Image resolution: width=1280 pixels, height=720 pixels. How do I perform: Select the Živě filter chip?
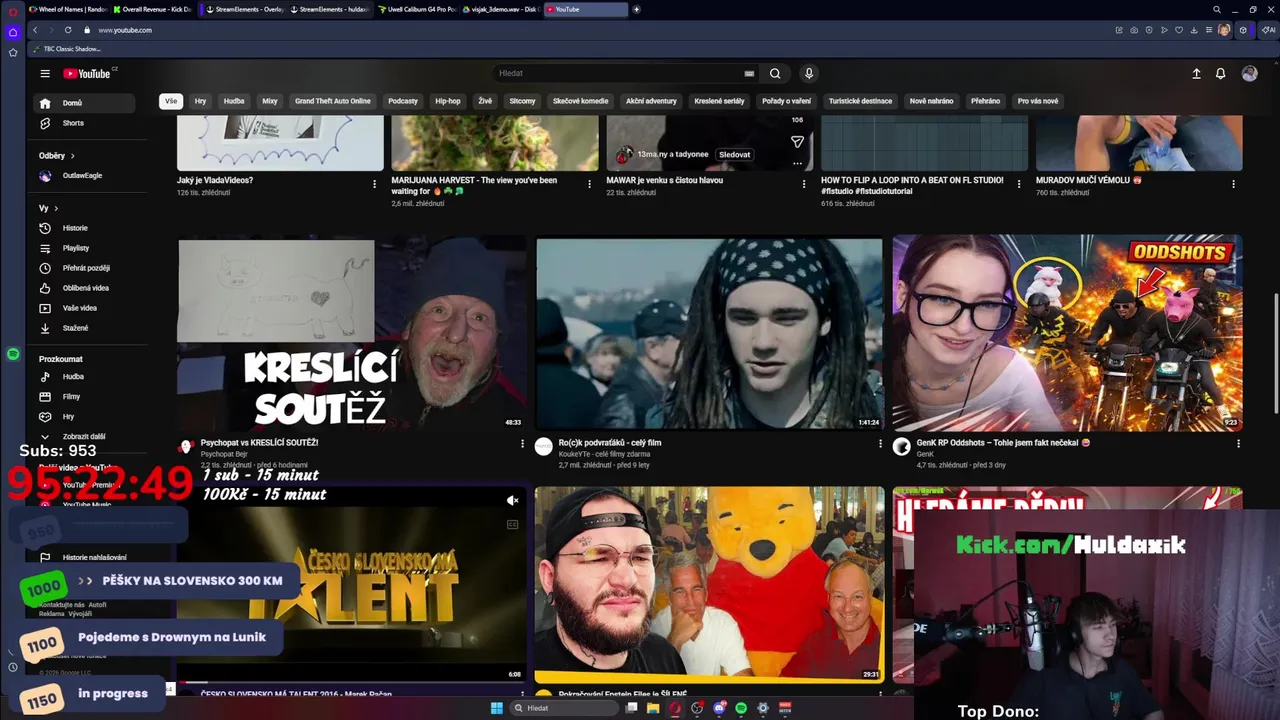click(485, 101)
